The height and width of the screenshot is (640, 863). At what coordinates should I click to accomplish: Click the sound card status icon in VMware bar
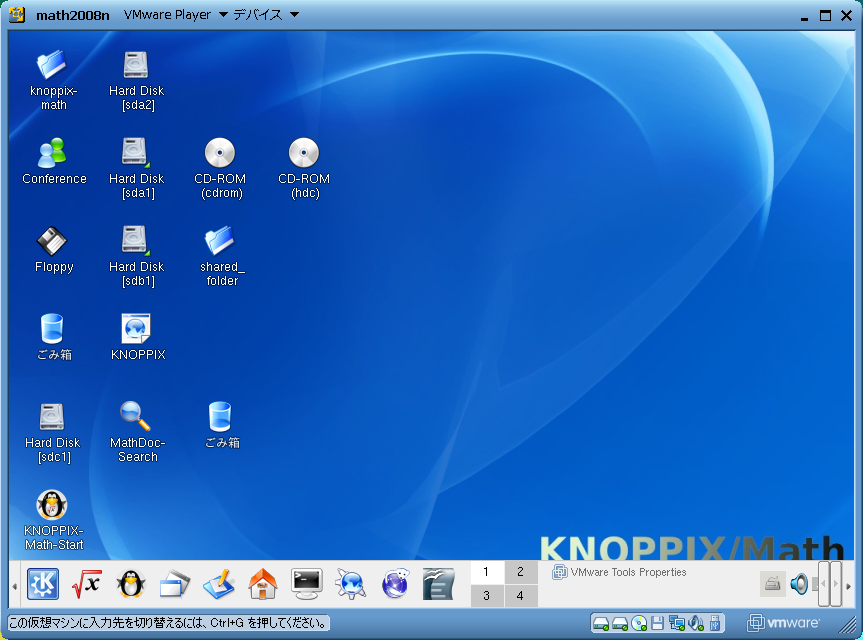pyautogui.click(x=696, y=623)
